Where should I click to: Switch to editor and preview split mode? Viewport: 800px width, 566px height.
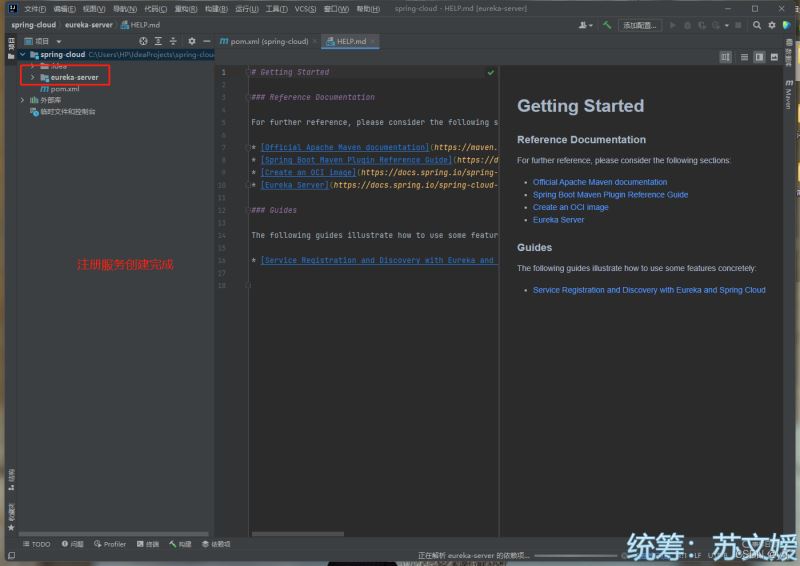tap(759, 57)
